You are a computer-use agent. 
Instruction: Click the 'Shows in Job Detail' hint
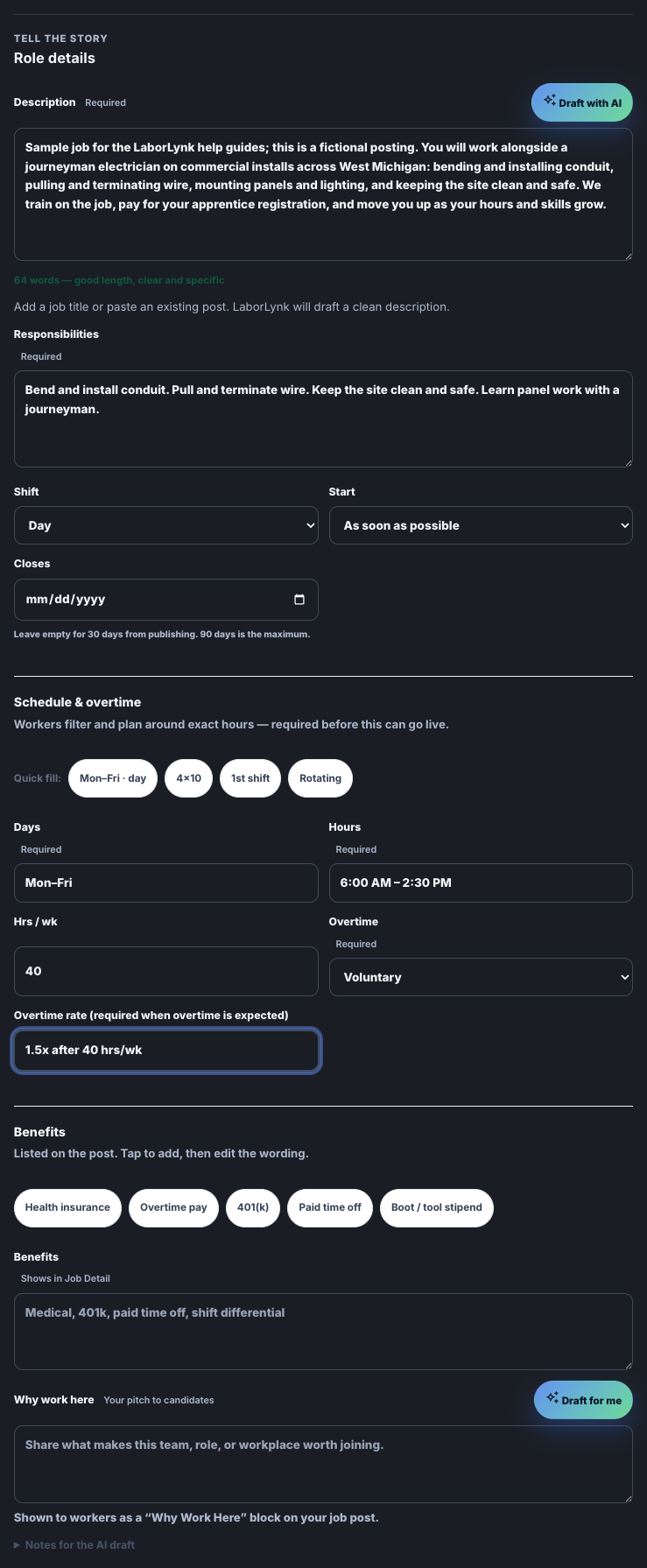[66, 1278]
